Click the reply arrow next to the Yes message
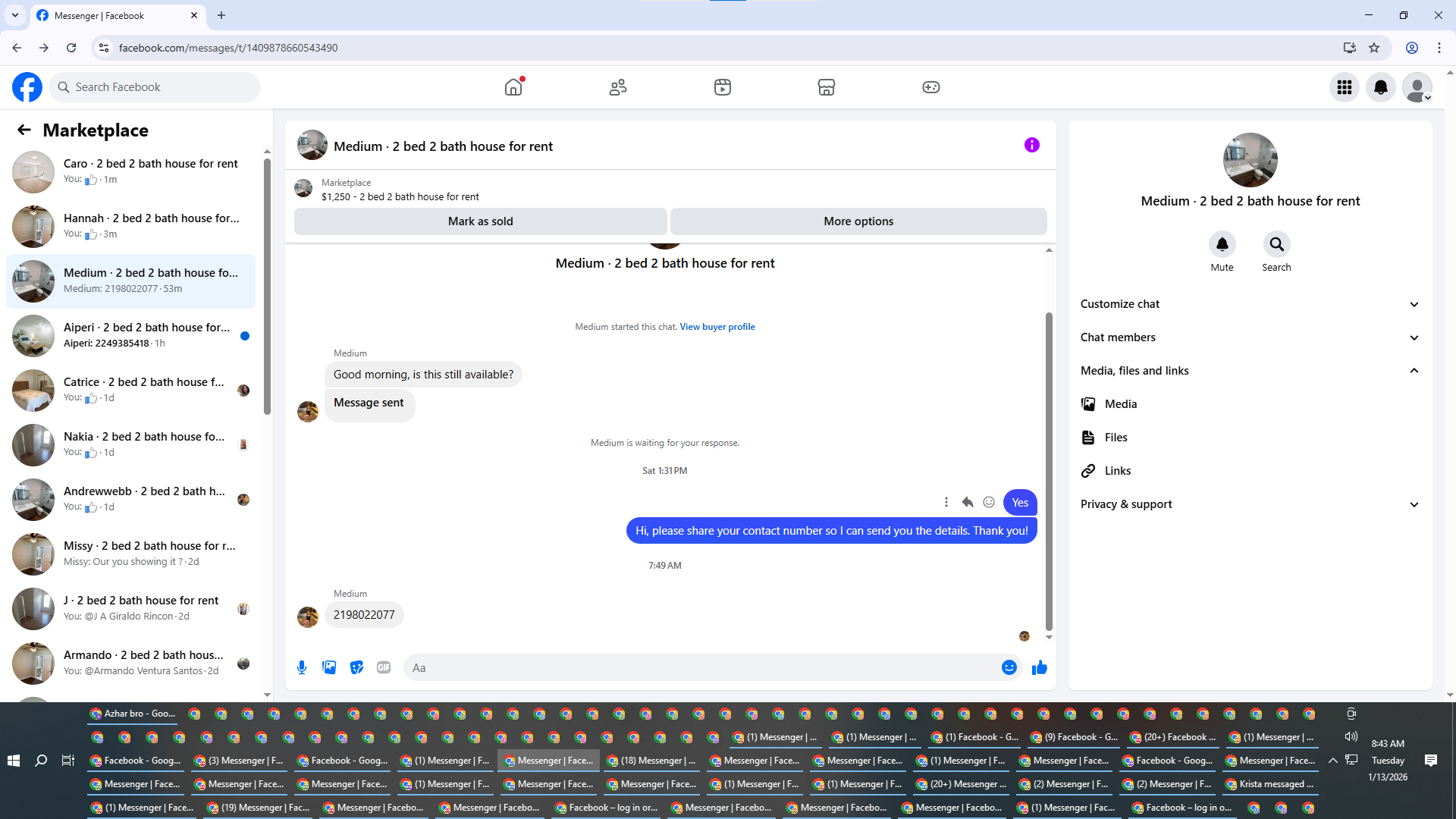The width and height of the screenshot is (1456, 819). point(968,502)
